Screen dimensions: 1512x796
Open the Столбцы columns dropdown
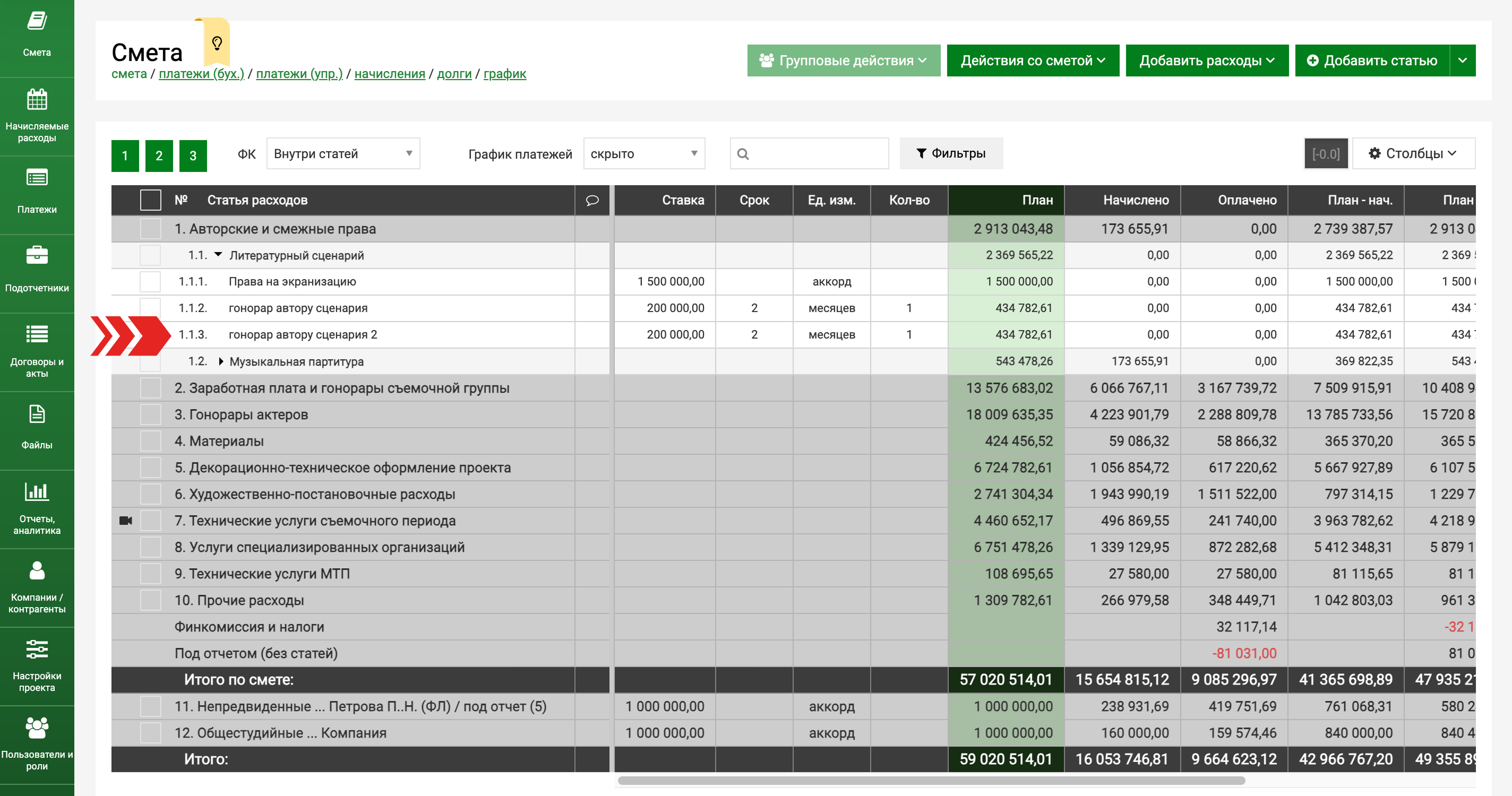1413,154
